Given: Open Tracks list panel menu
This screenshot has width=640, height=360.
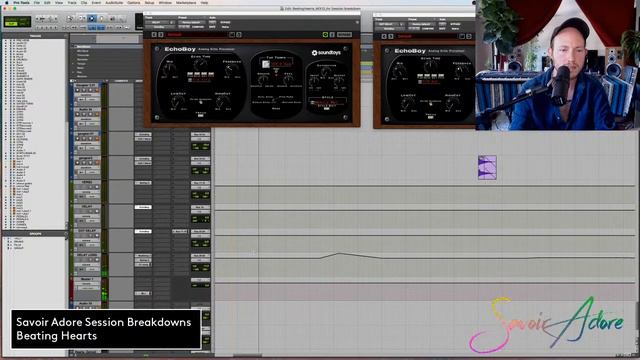Looking at the screenshot, I should [66, 36].
